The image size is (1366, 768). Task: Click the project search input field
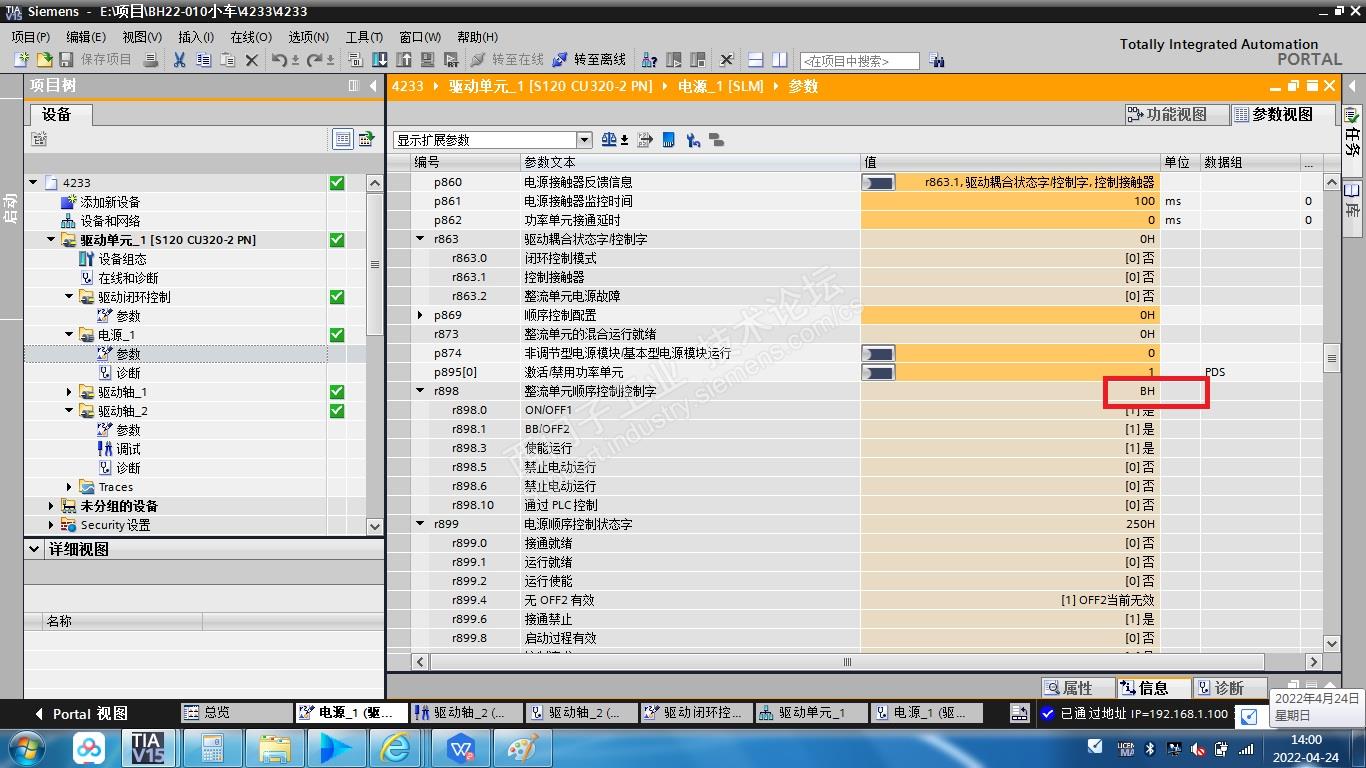point(859,61)
